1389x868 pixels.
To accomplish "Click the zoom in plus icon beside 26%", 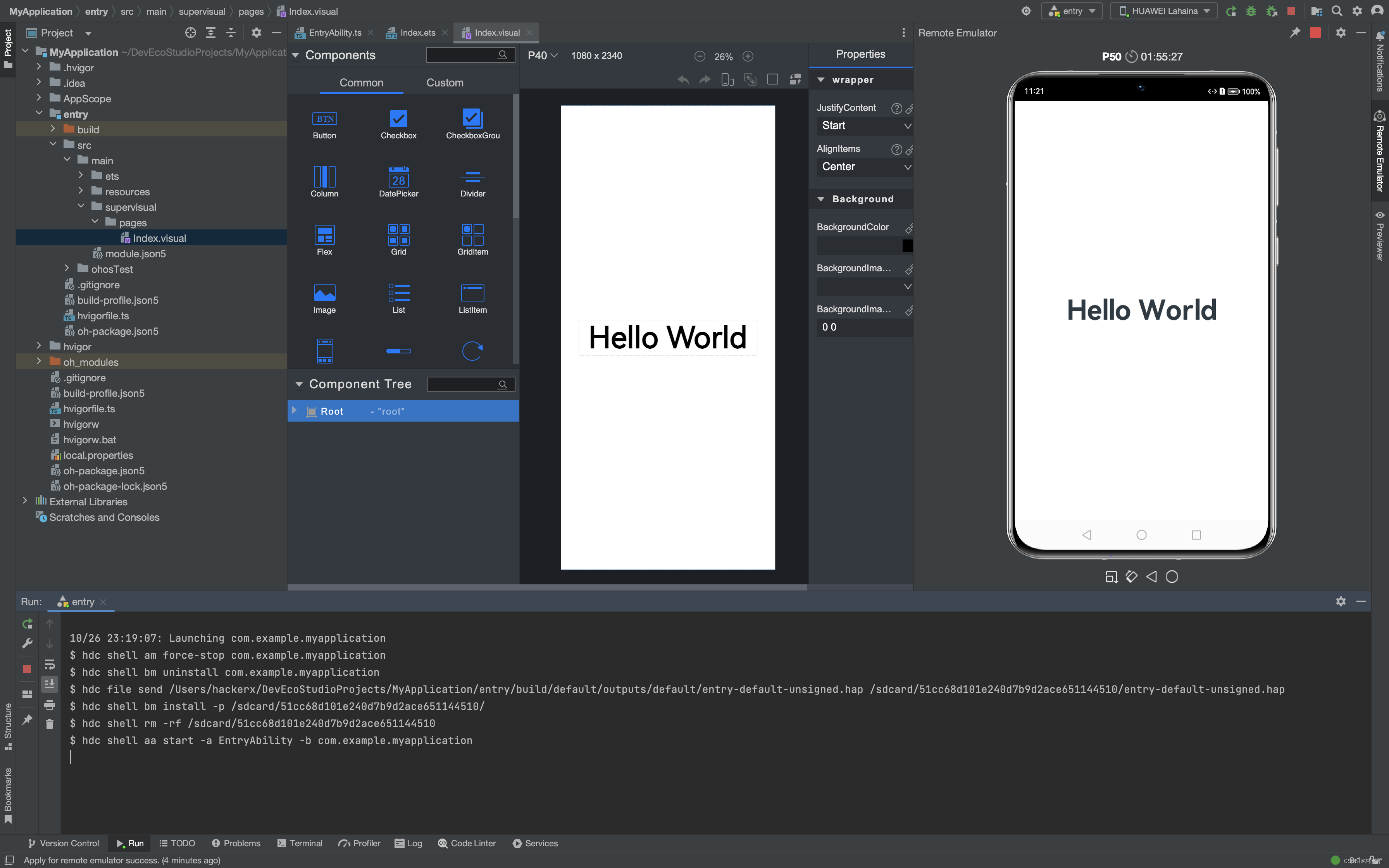I will (748, 56).
